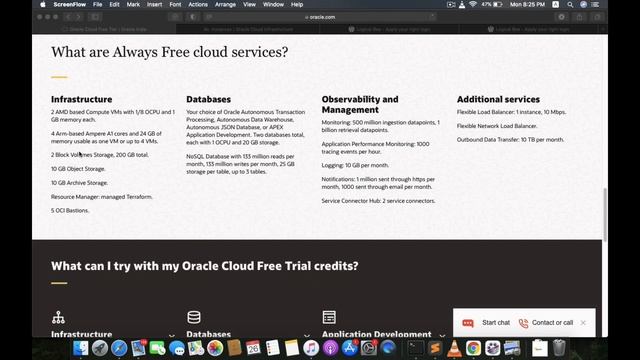Open the Font menu
This screenshot has height=360, width=640.
pos(175,4)
